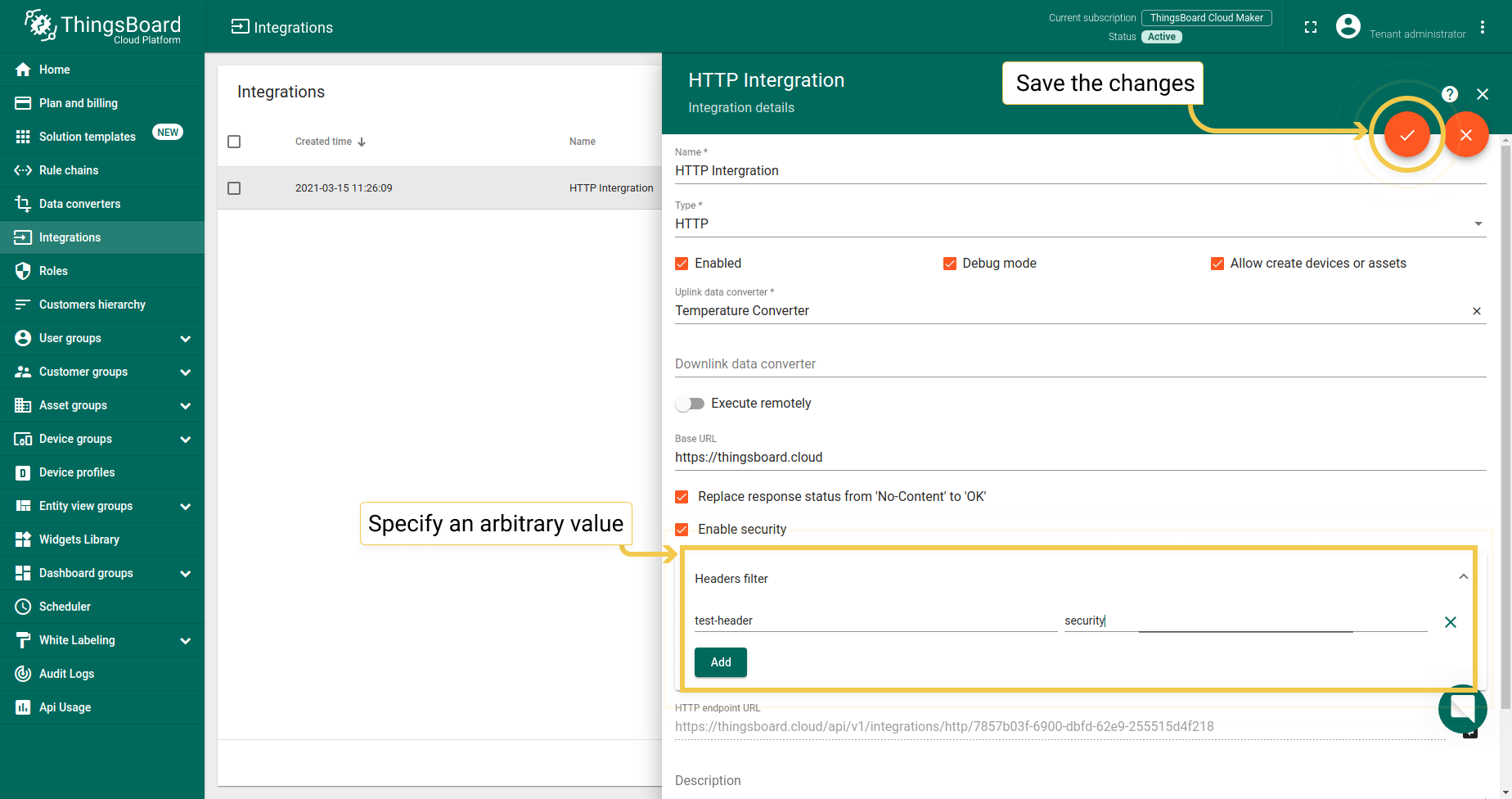Click the Widgets Library icon
This screenshot has height=799, width=1512.
click(23, 539)
